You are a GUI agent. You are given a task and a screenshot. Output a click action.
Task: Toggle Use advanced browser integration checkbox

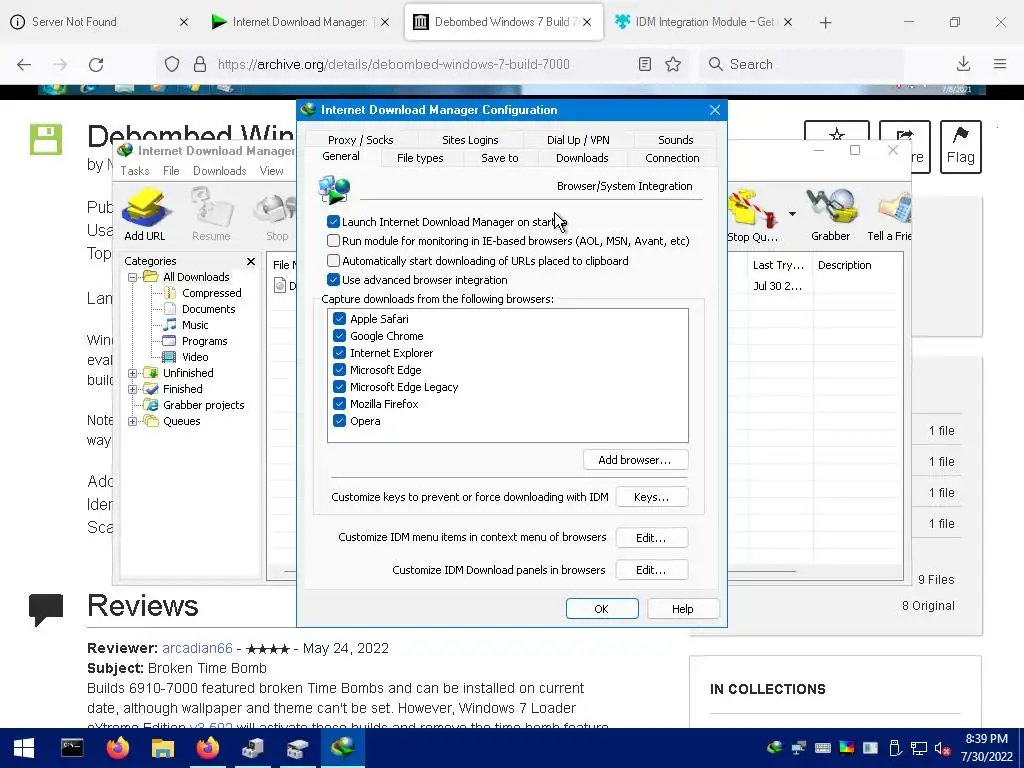[333, 280]
